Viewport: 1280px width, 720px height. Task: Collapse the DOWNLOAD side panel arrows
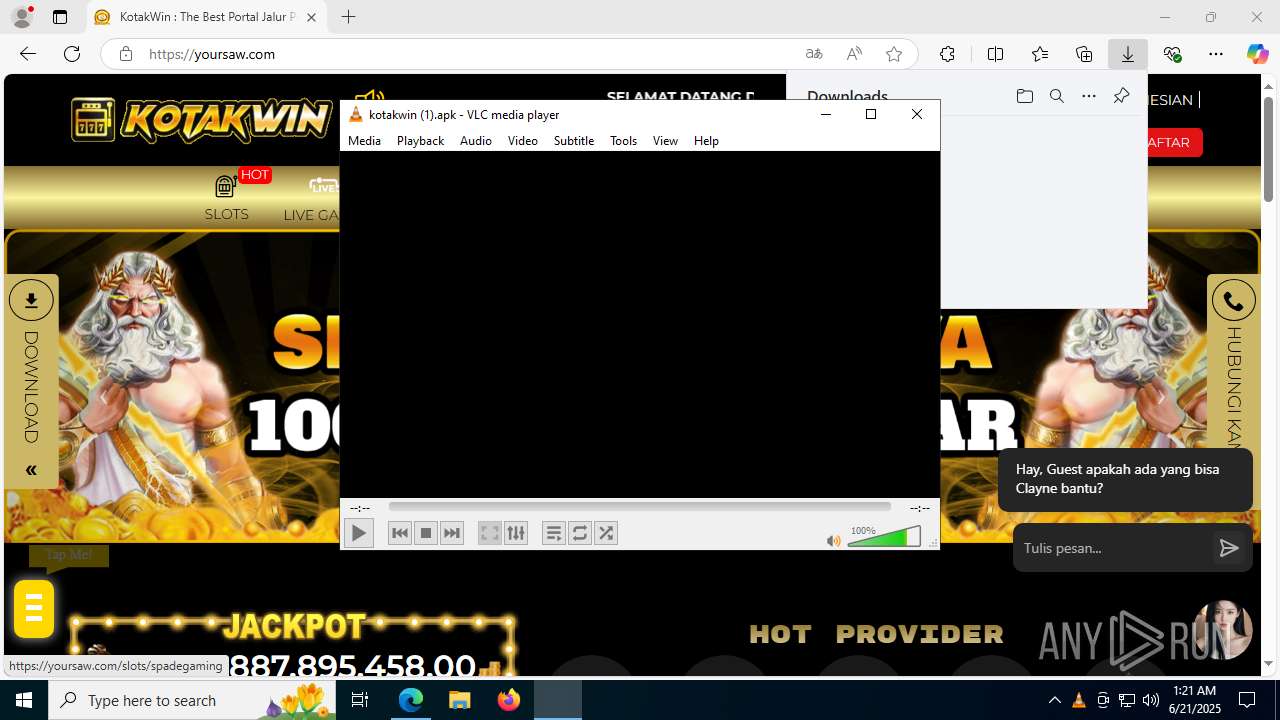coord(31,470)
